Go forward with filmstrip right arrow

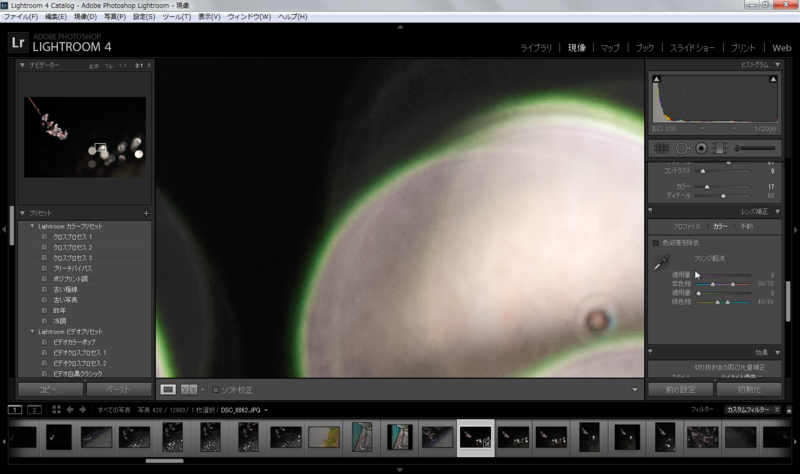[x=82, y=410]
